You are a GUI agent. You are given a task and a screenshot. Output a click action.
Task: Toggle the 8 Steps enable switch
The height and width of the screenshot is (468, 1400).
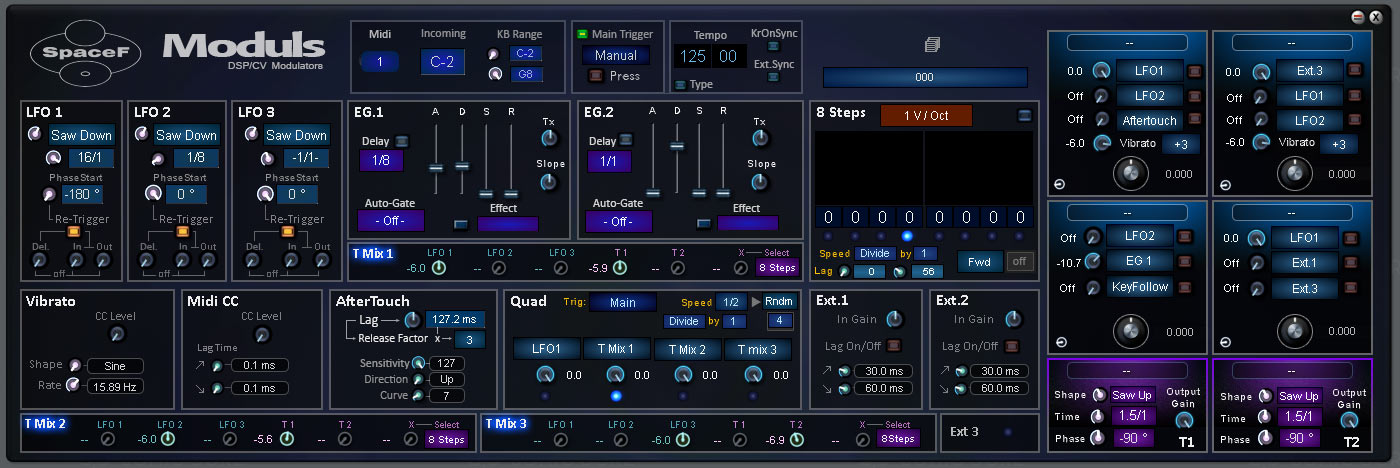1024,115
